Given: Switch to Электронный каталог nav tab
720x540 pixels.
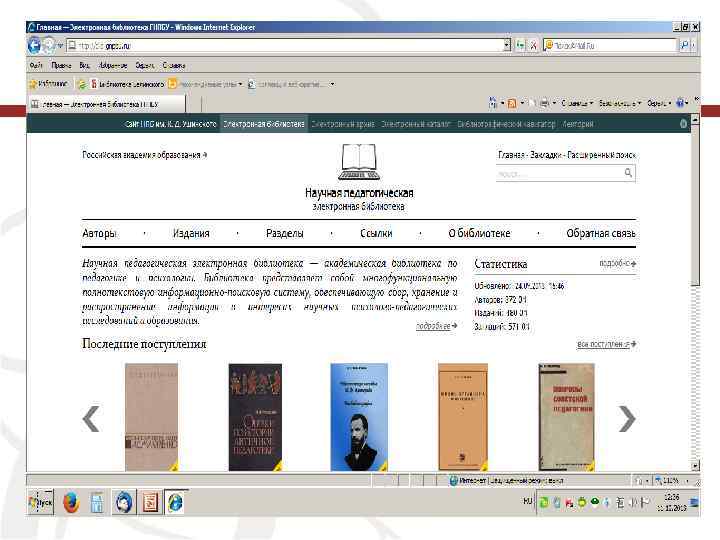Looking at the screenshot, I should (x=416, y=124).
